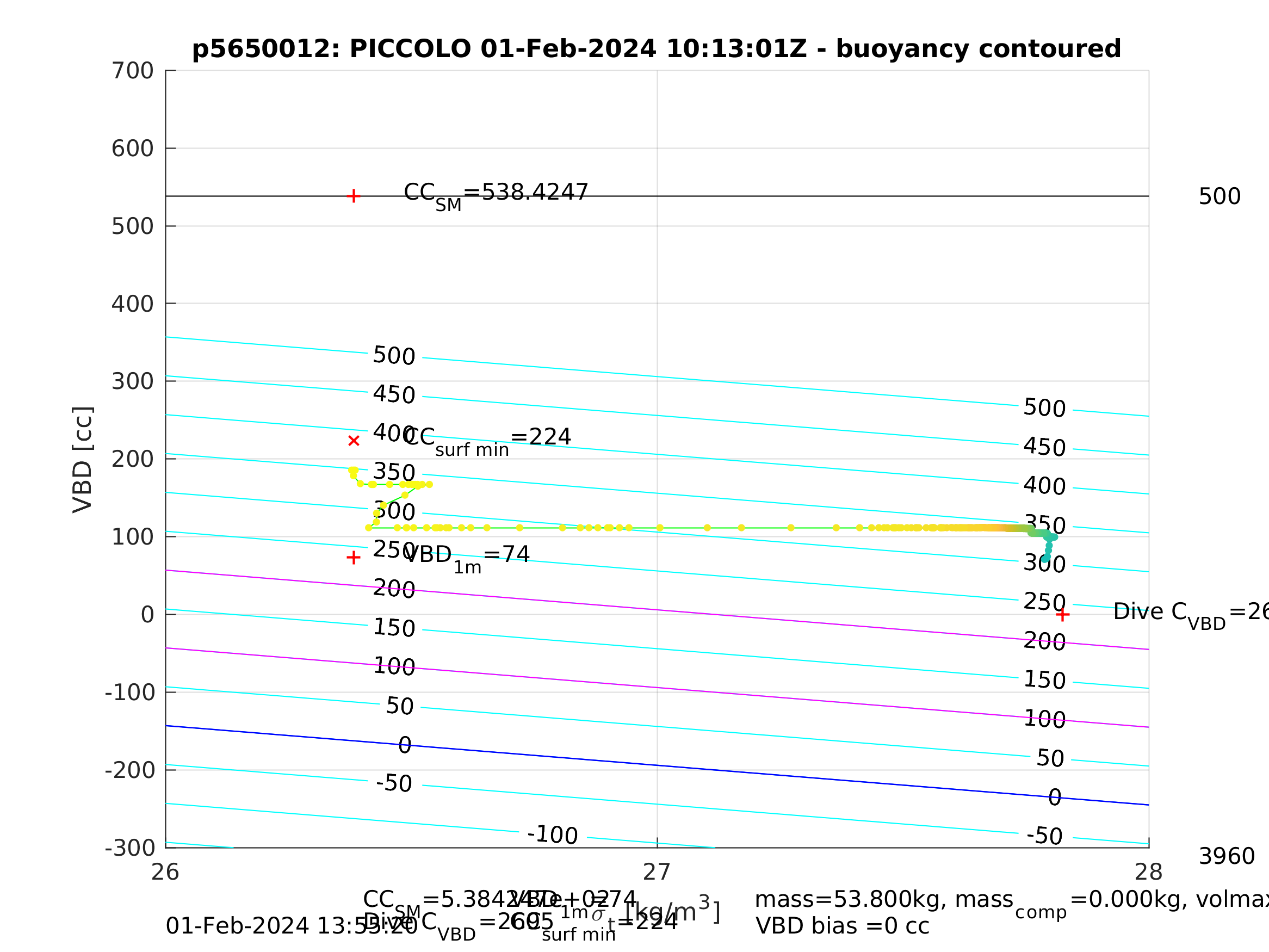Click the y-axis tick label 600
Screen dimensions: 1269x952
coord(133,149)
